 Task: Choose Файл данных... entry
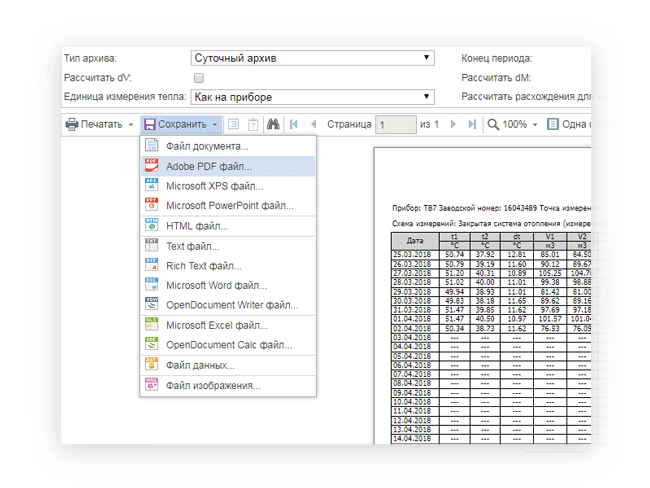(228, 365)
